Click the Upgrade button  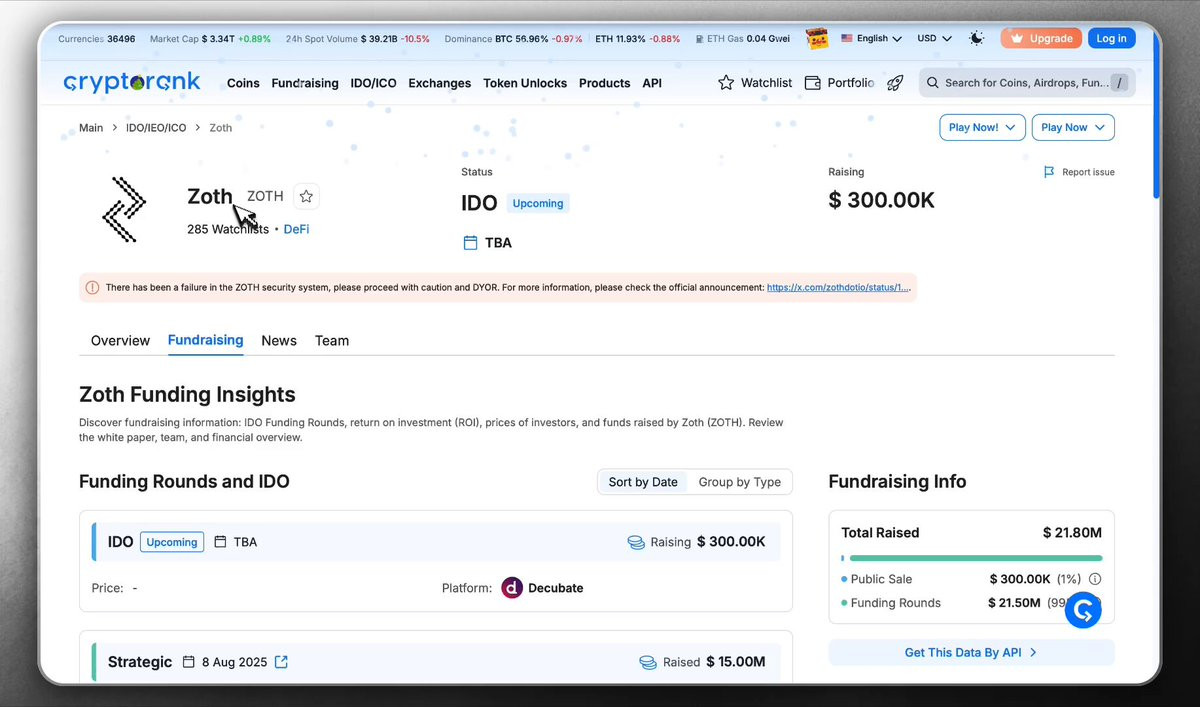pos(1041,39)
